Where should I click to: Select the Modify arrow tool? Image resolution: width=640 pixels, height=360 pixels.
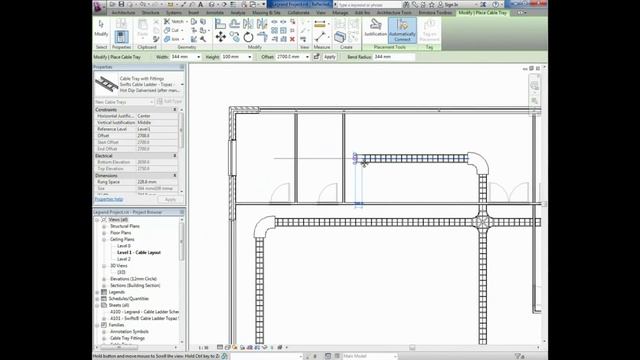click(101, 27)
